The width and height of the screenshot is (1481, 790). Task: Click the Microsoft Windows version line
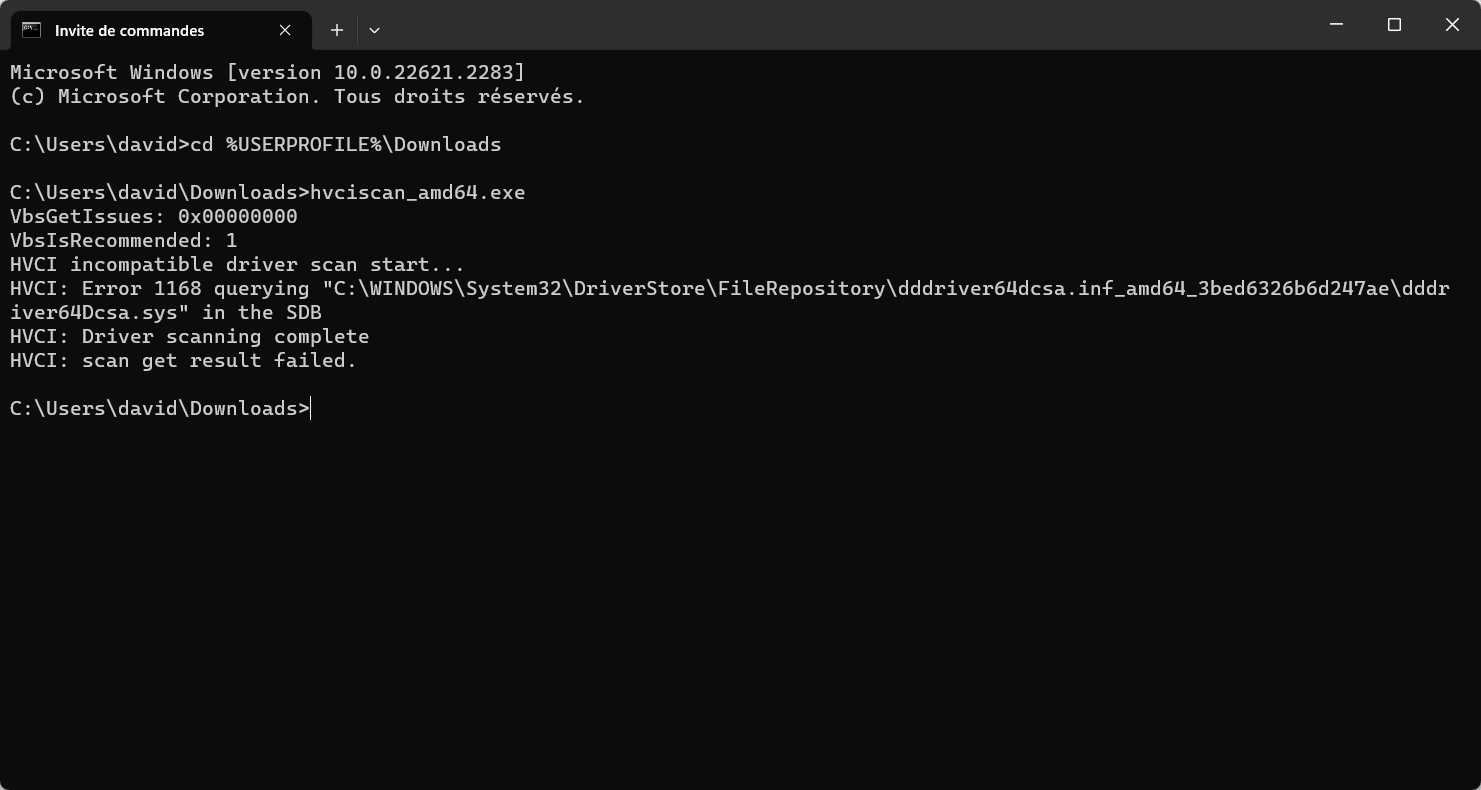(267, 73)
